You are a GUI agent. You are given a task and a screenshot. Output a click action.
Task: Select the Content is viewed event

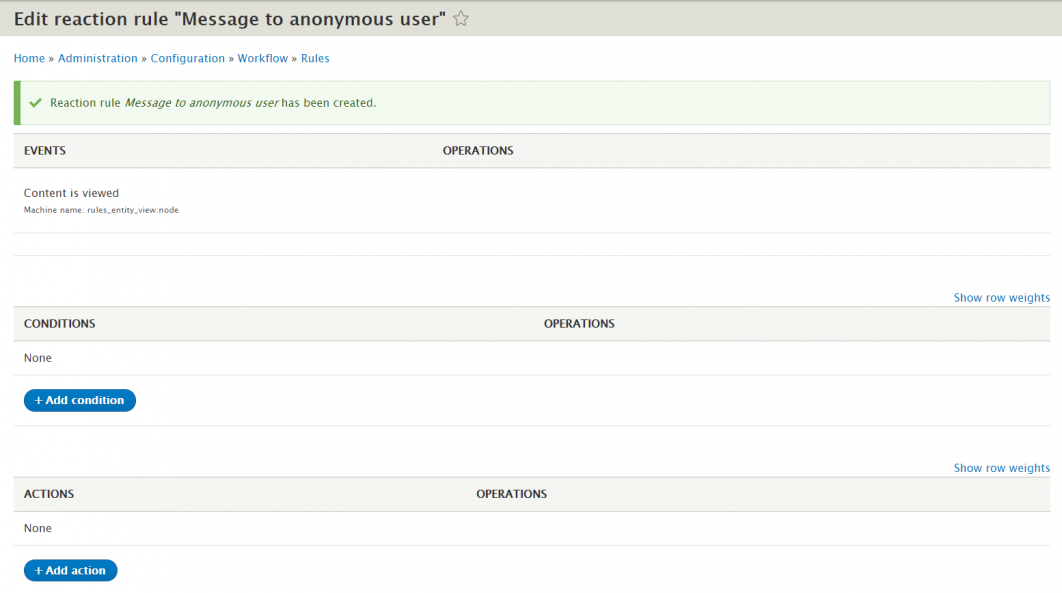[70, 192]
